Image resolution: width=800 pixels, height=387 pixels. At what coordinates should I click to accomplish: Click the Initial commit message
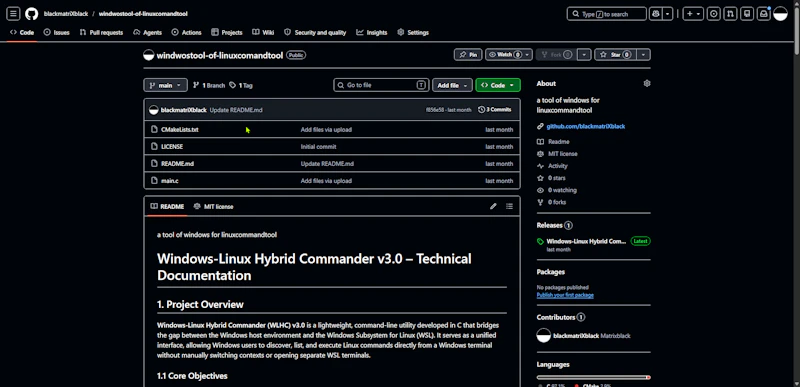point(318,147)
